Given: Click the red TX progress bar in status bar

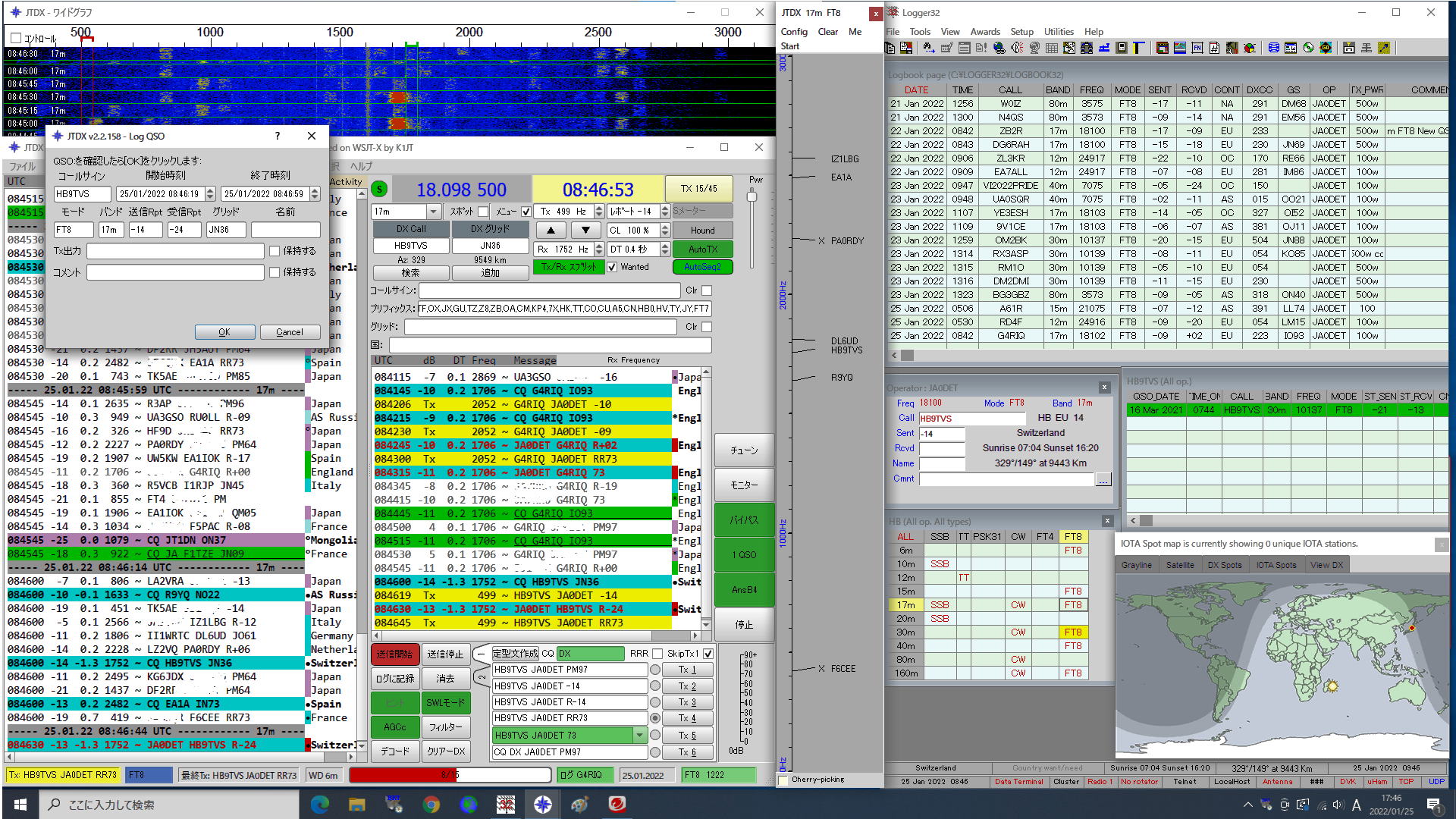Looking at the screenshot, I should (450, 775).
